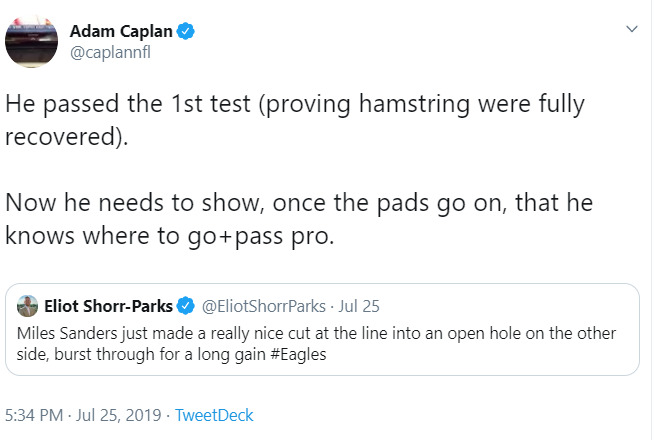Expand the tweet options chevron

click(x=632, y=29)
